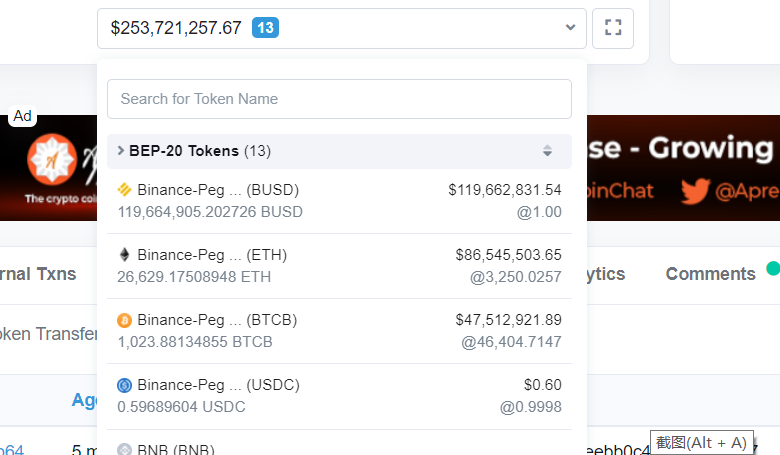Screen dimensions: 780x455
Task: Open the Binance-Peg BTCB token entry
Action: click(x=339, y=331)
